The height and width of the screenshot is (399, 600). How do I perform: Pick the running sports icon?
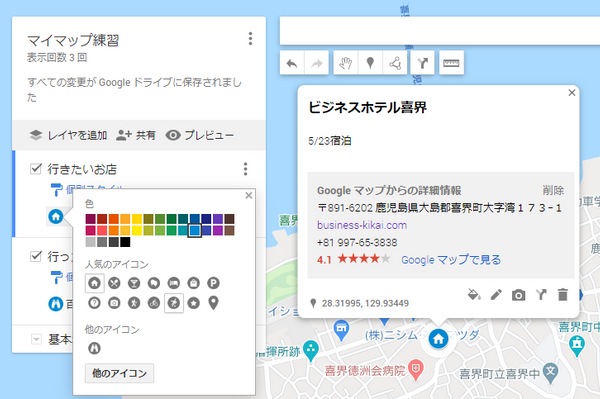point(174,303)
